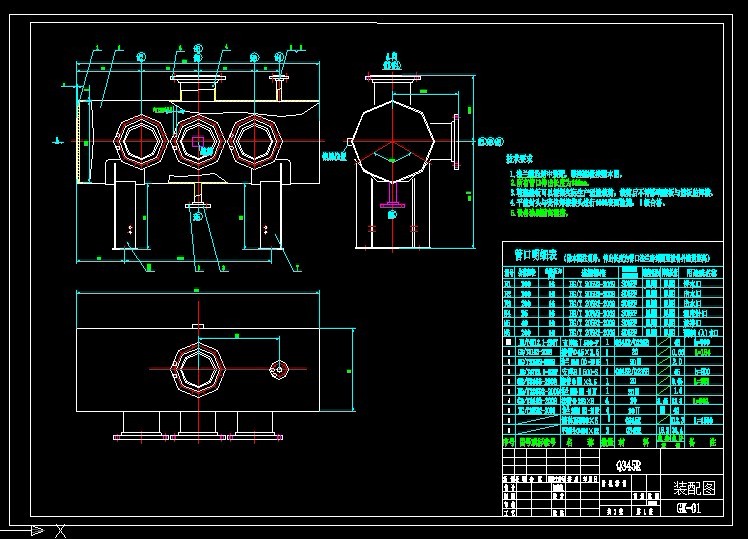
Task: Select the magenta drain flange in side view
Action: [x=392, y=206]
